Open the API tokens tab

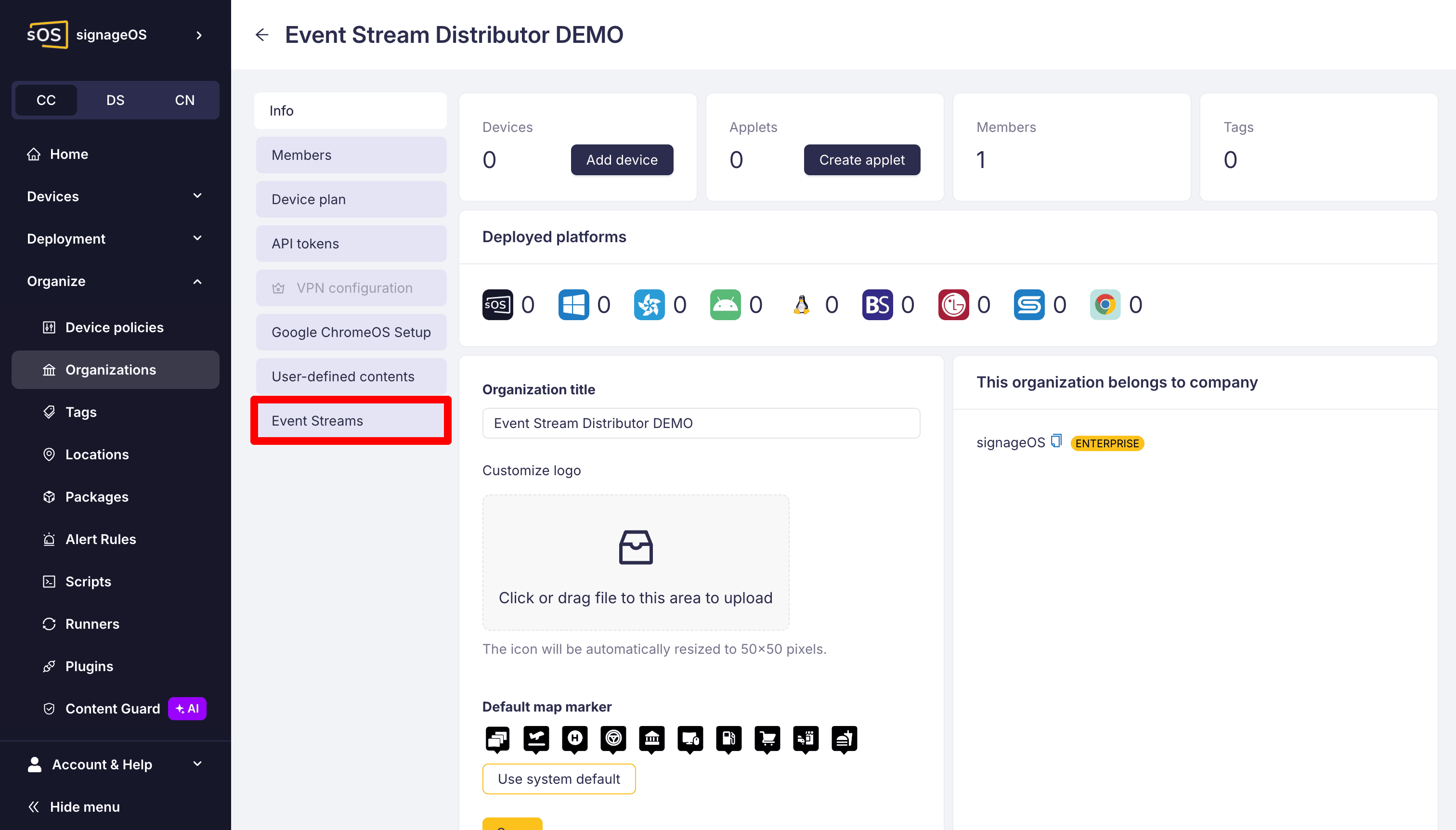click(351, 244)
